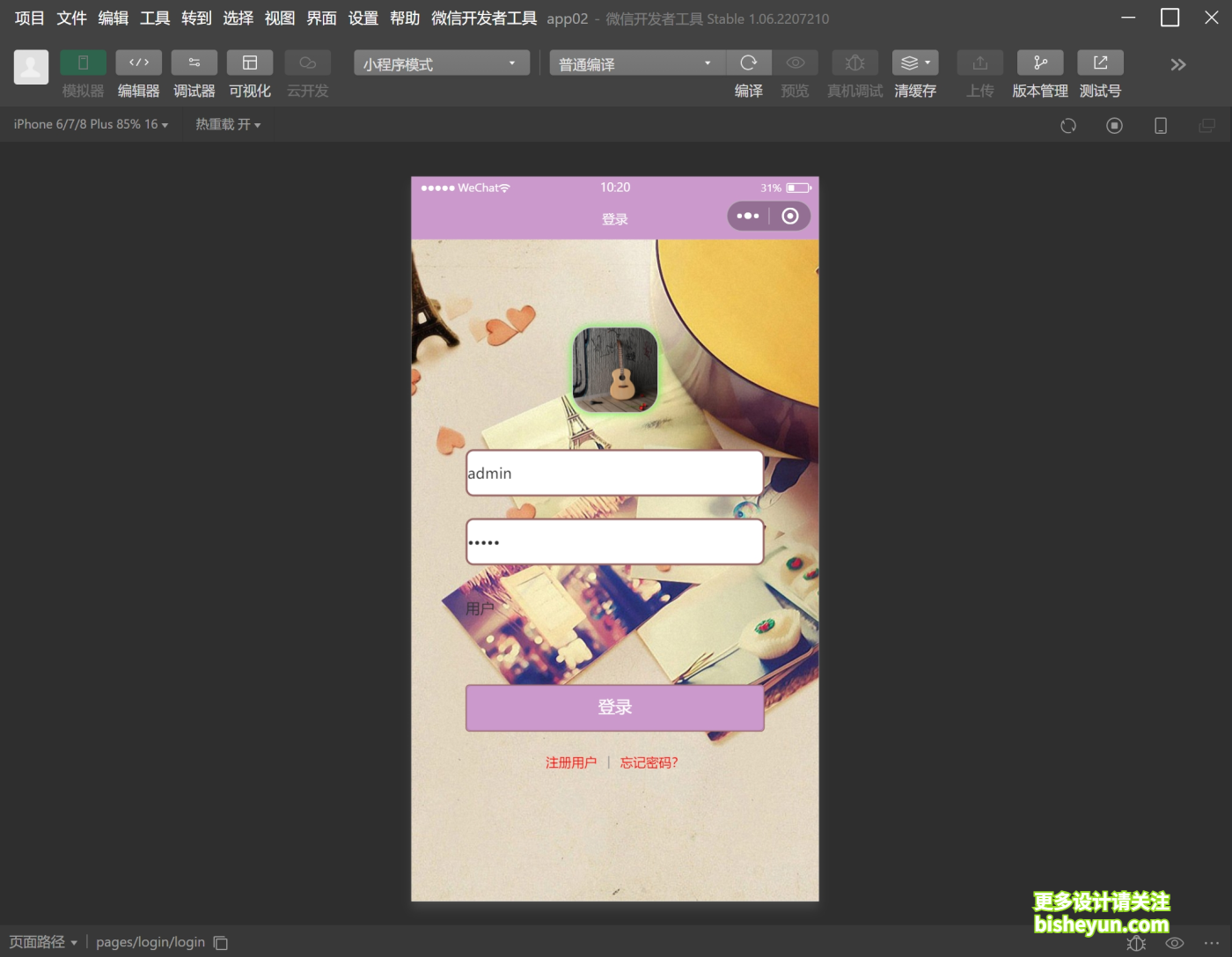Viewport: 1232px width, 957px height.
Task: Open iPhone 6/7/8 Plus device dropdown
Action: click(x=90, y=125)
